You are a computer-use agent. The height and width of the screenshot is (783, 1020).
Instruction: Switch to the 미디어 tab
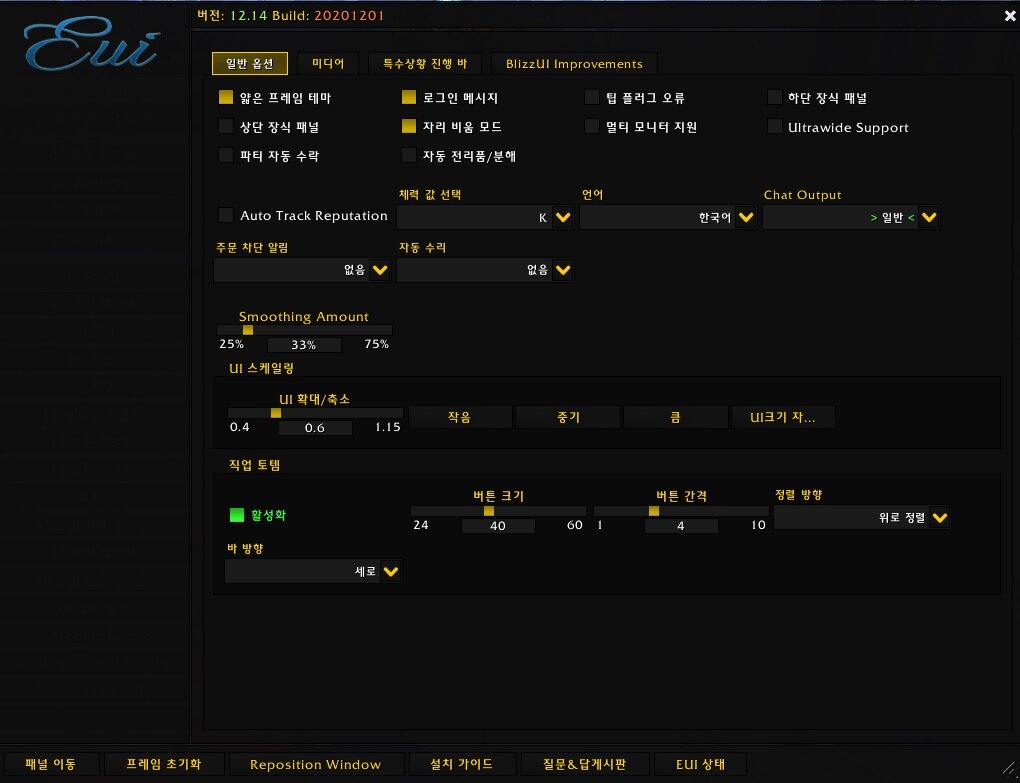[328, 64]
